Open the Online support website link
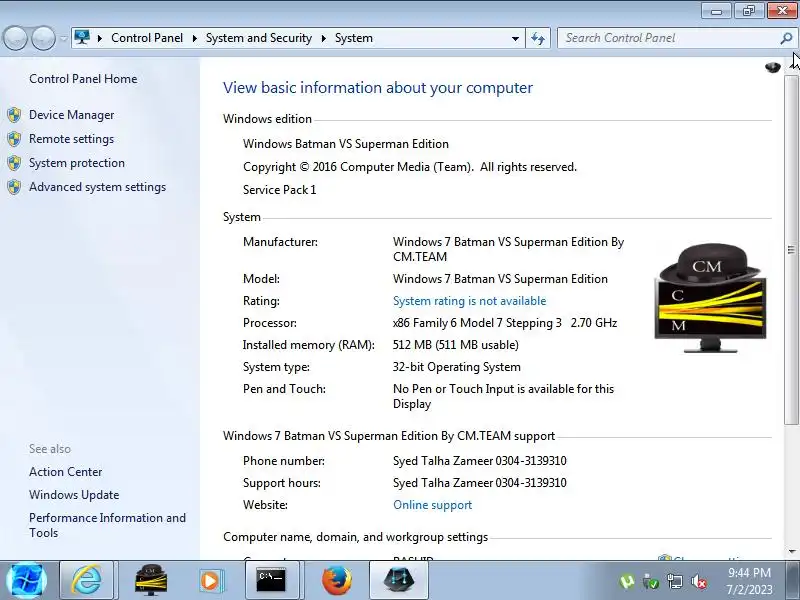 (x=432, y=505)
